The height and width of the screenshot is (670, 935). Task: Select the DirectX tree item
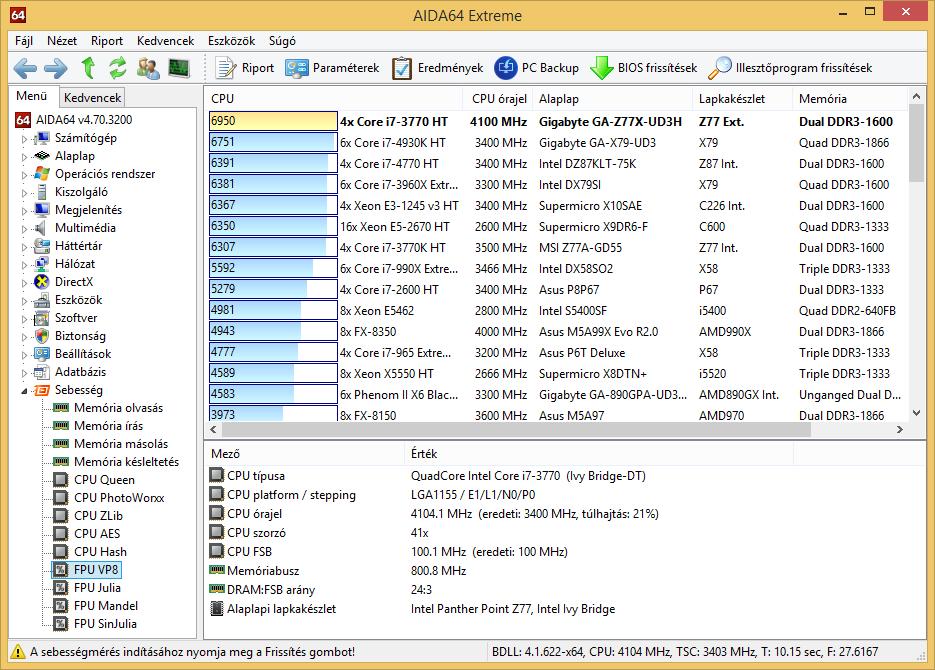pyautogui.click(x=74, y=281)
